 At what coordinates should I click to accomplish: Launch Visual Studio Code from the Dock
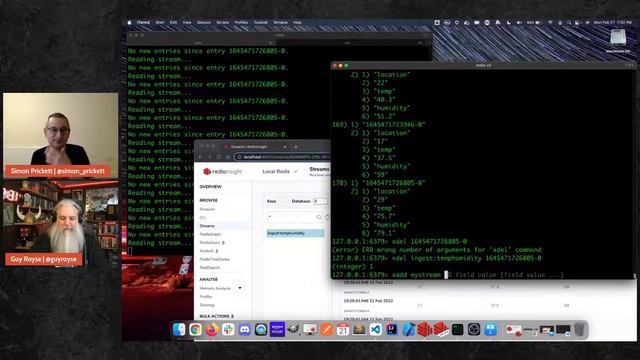pyautogui.click(x=376, y=329)
